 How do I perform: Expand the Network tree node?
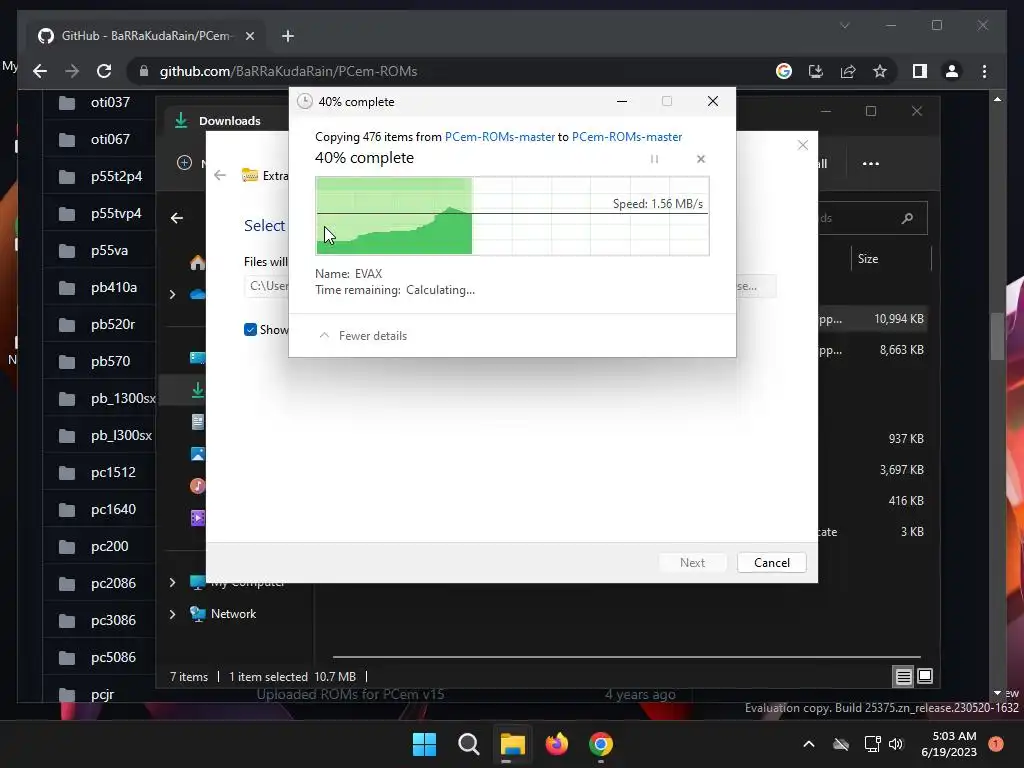click(x=172, y=614)
